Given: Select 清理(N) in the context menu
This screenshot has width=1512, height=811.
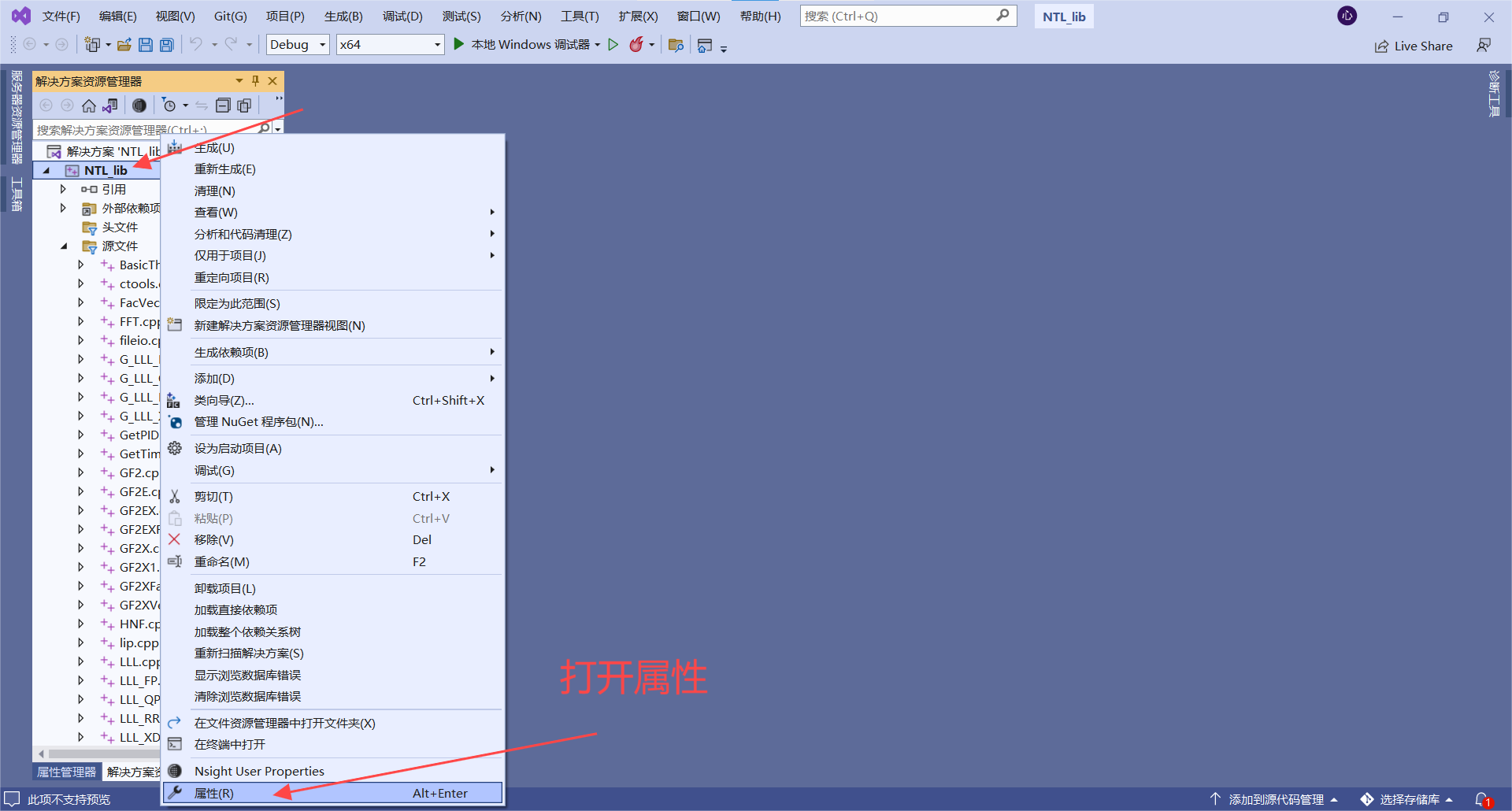Looking at the screenshot, I should coord(332,191).
